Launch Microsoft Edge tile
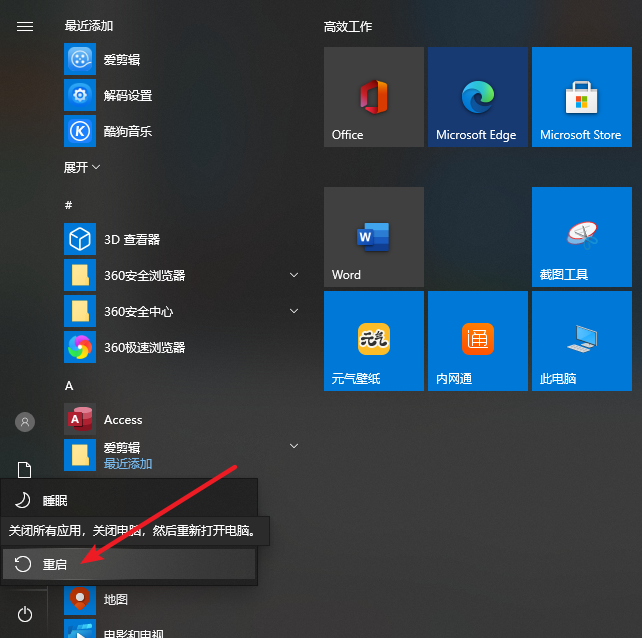 (x=477, y=97)
